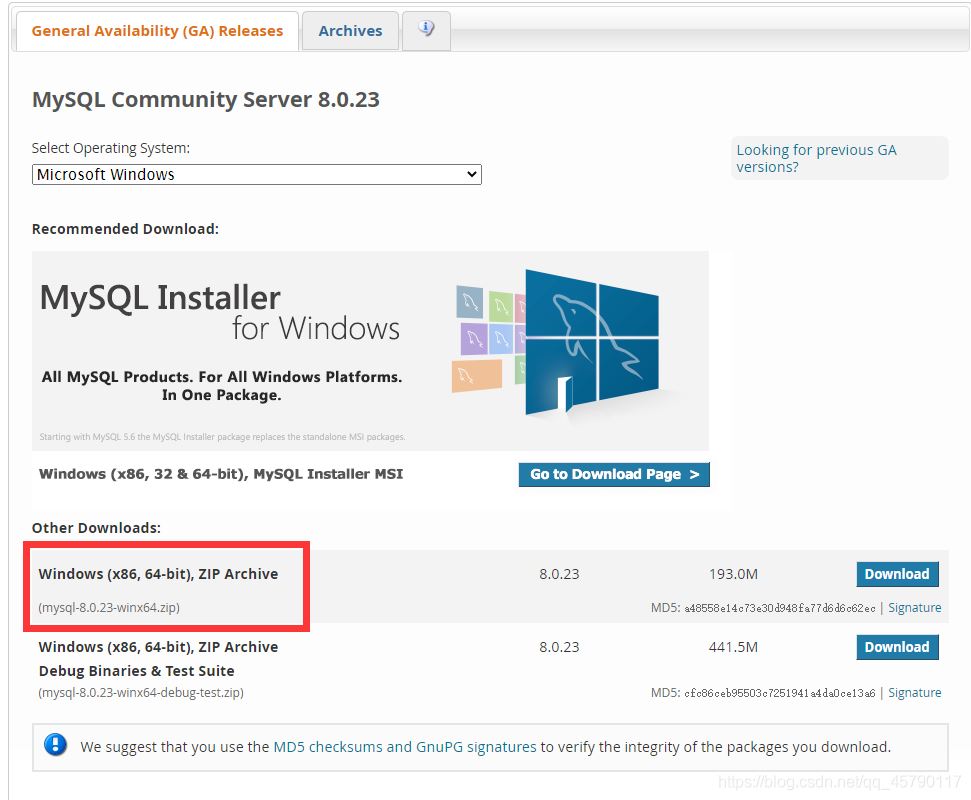The height and width of the screenshot is (800, 971).
Task: Open Signature link for debug-test archive
Action: click(914, 693)
